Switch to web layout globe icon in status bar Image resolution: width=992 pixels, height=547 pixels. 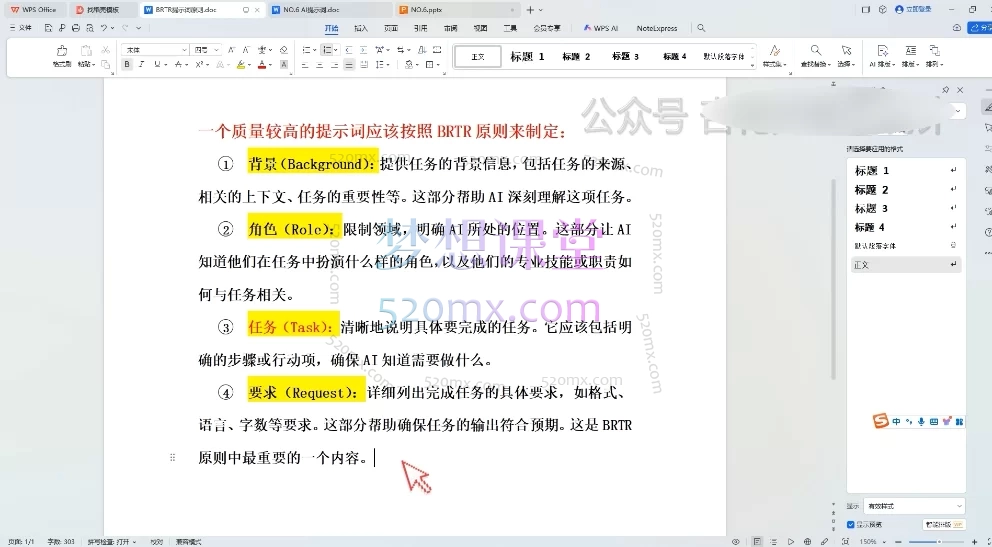[x=807, y=542]
